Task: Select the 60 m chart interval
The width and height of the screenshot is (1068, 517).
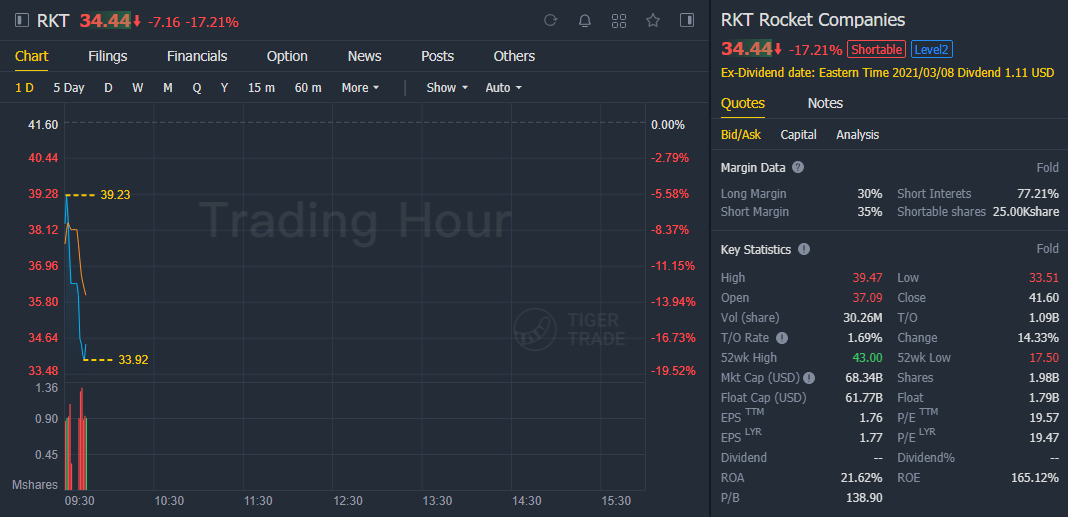Action: point(308,88)
